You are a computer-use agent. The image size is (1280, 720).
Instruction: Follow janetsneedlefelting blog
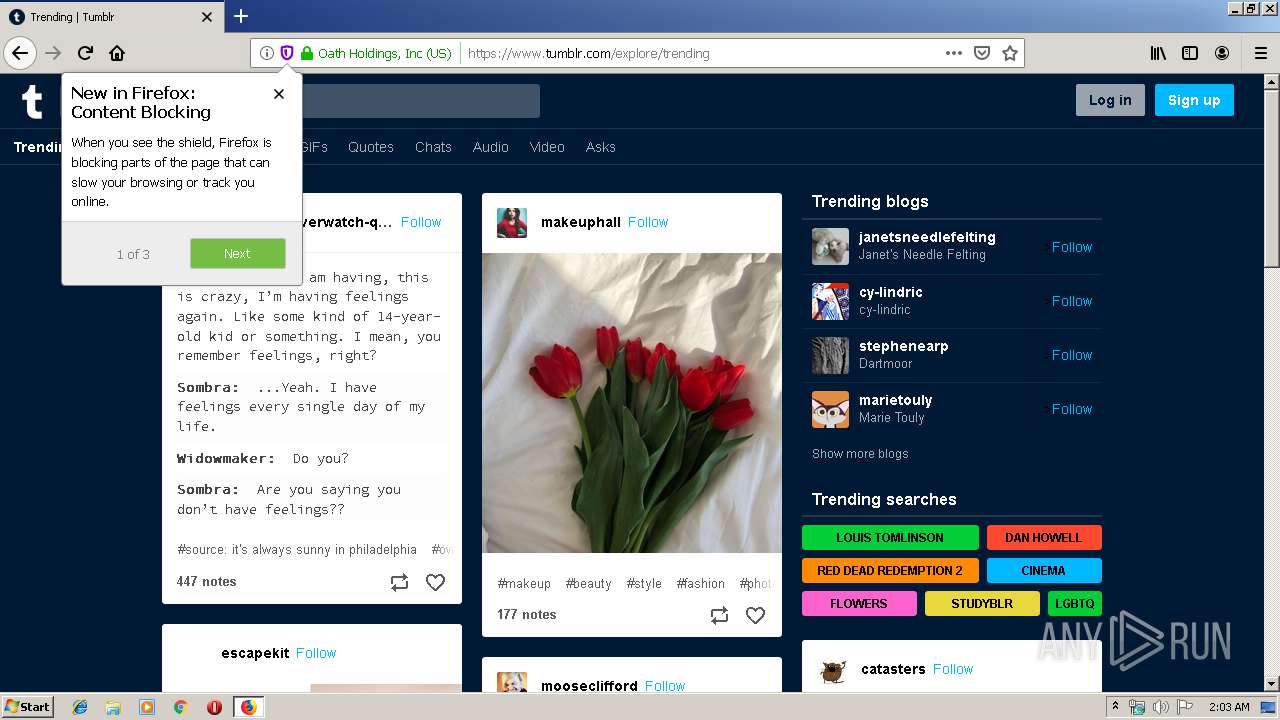(x=1071, y=247)
